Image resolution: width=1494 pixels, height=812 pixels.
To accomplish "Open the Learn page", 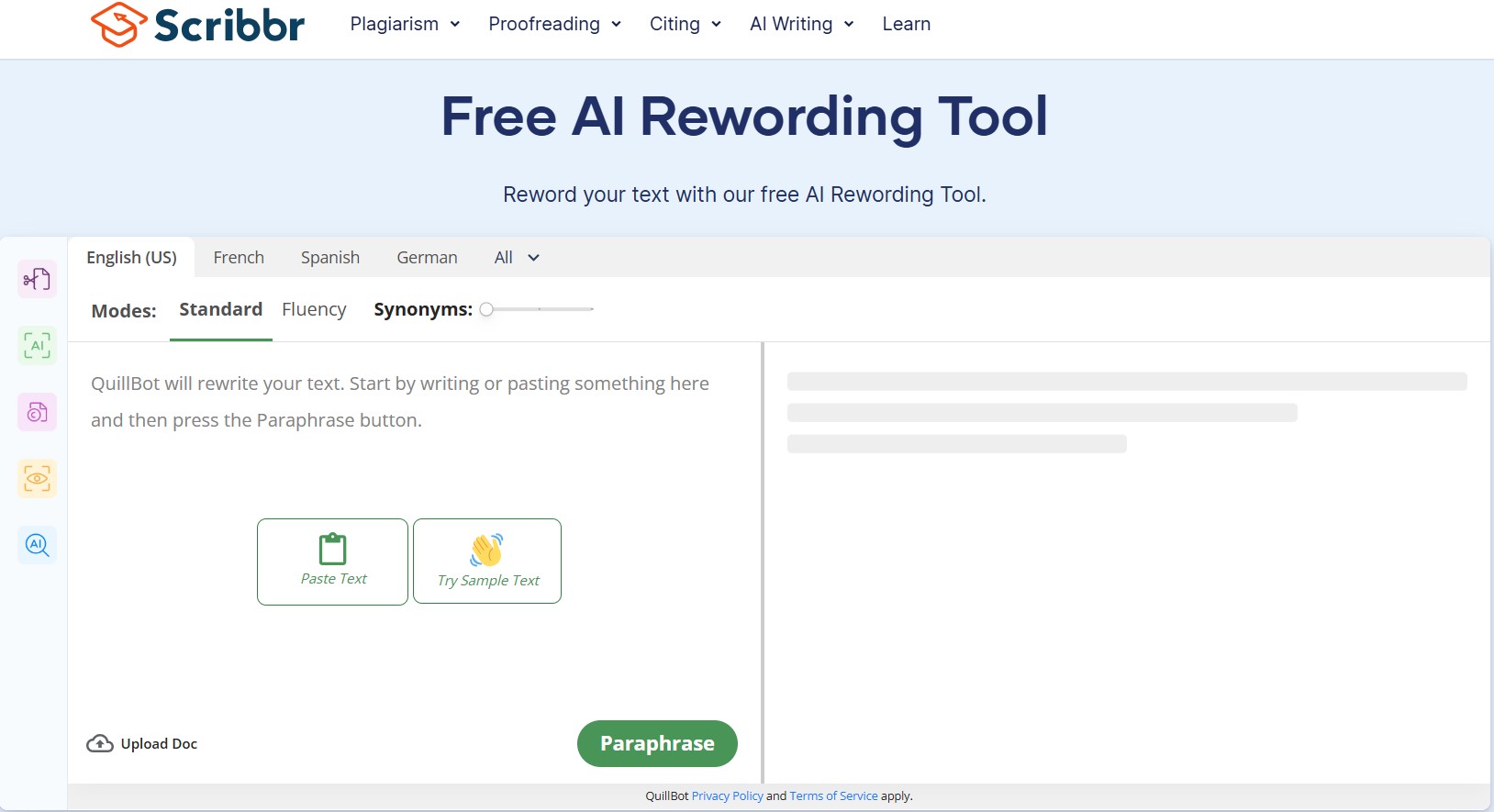I will coord(907,24).
